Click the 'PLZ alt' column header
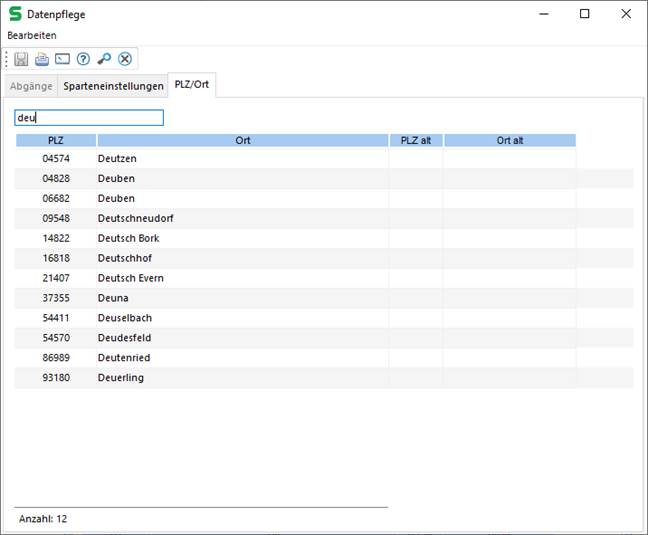The image size is (648, 535). click(x=415, y=141)
